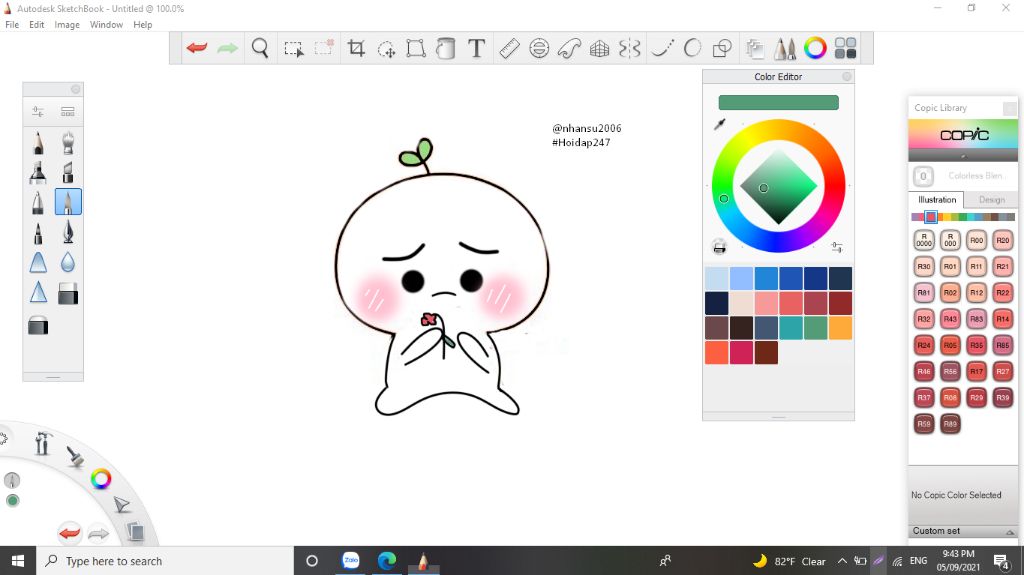1024x575 pixels.
Task: Select the Smear water drop brush
Action: [x=68, y=263]
